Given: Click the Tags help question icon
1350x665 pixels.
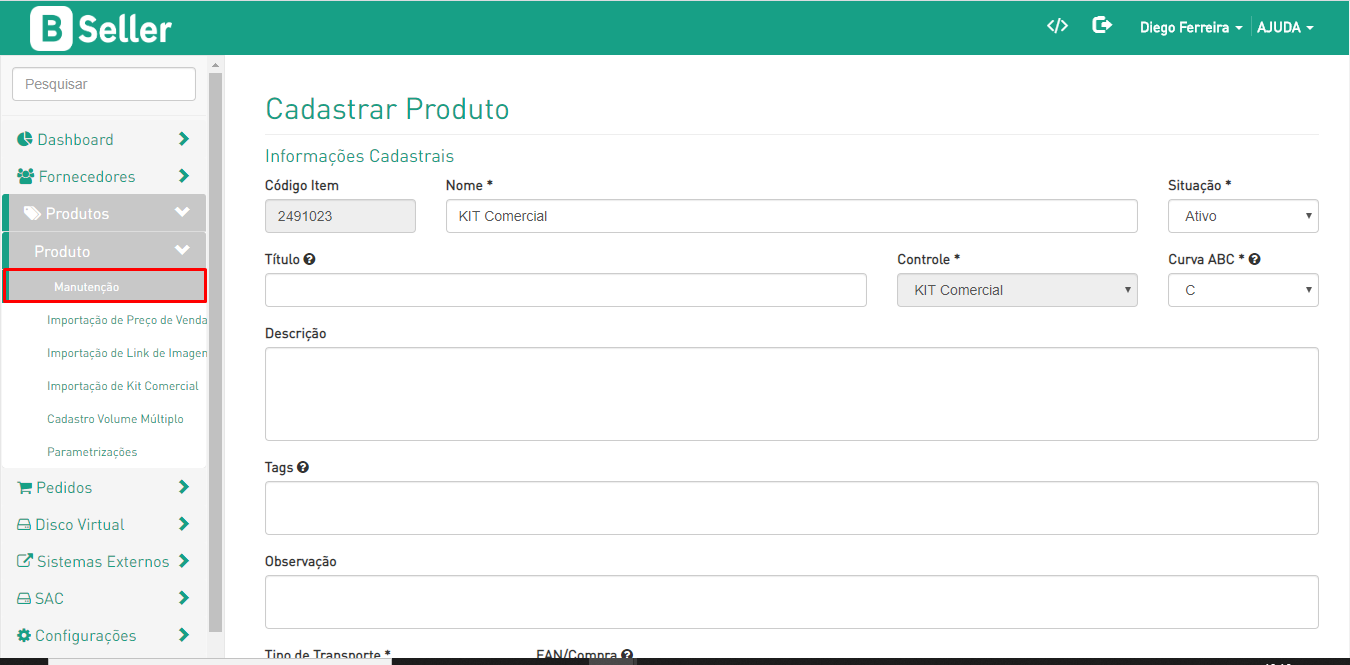Looking at the screenshot, I should [x=303, y=467].
